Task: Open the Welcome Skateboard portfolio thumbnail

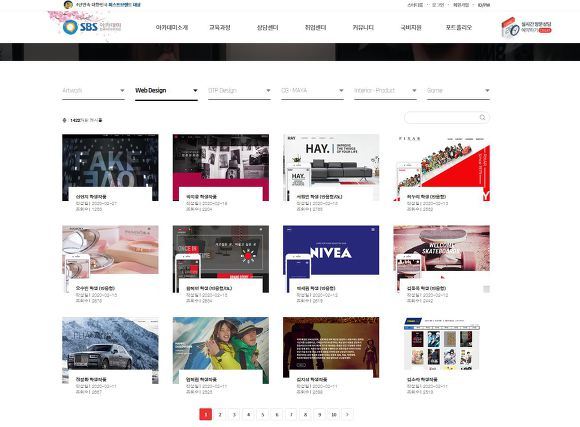Action: coord(442,259)
